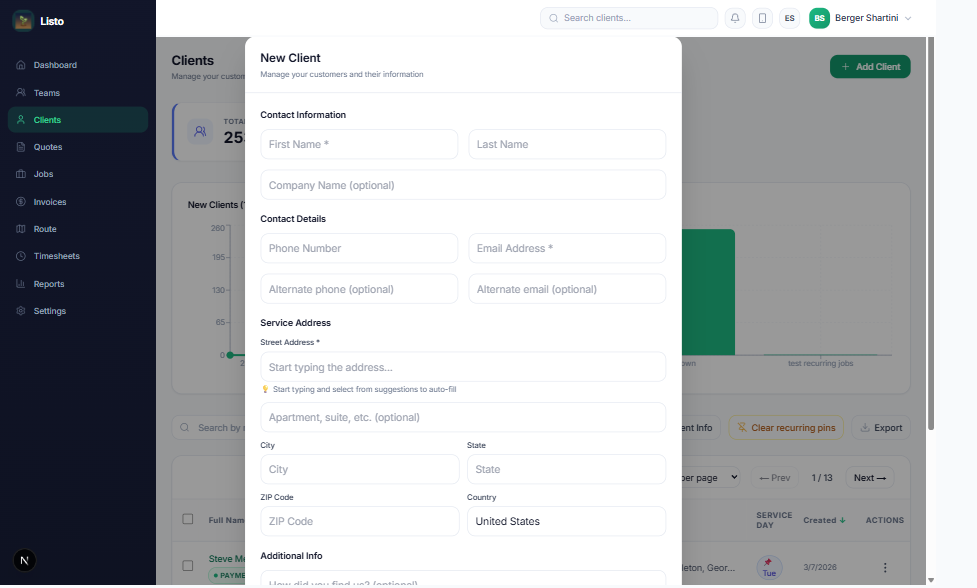
Task: Click the Add Client button
Action: pyautogui.click(x=870, y=67)
